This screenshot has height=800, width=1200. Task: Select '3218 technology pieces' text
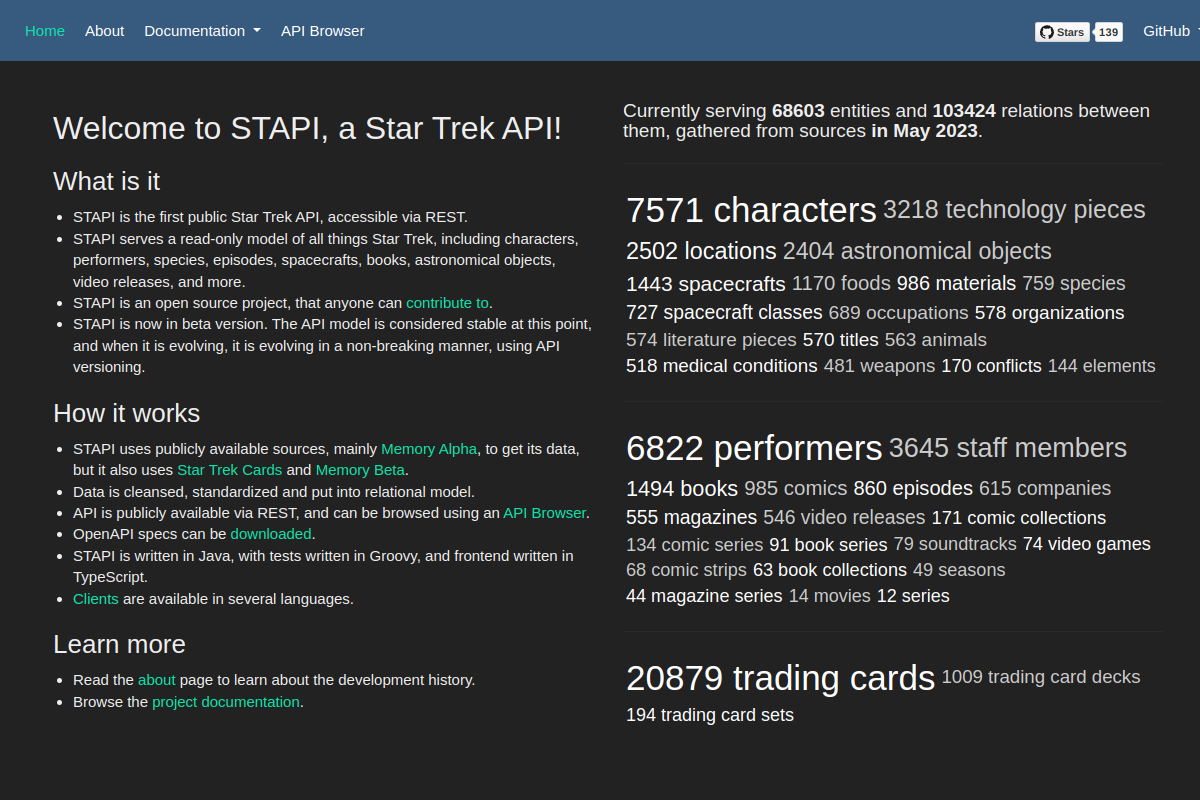(x=1014, y=209)
